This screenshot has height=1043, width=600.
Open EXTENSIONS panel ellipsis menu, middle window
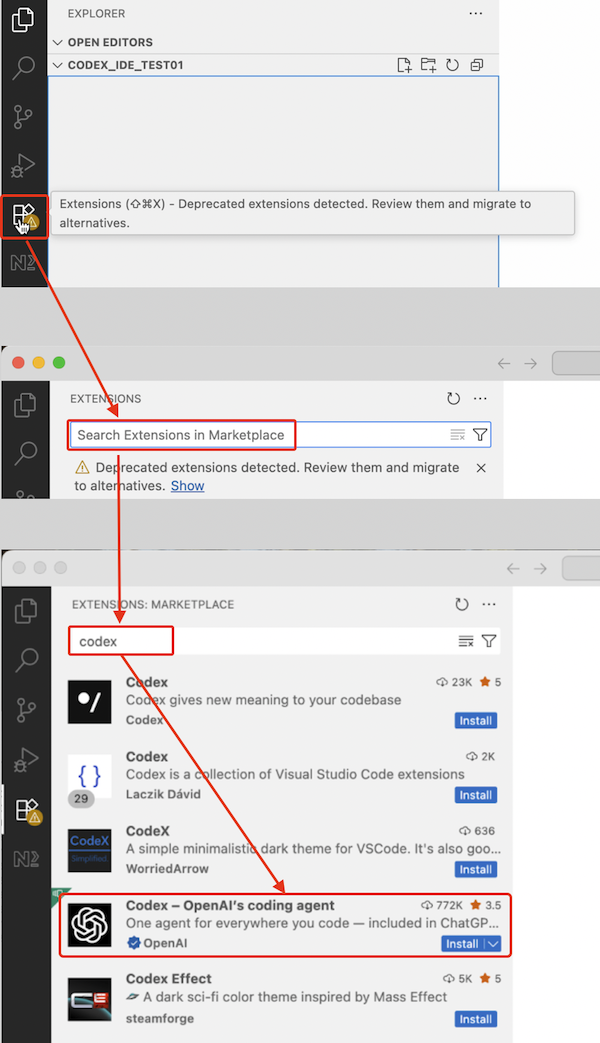[480, 398]
